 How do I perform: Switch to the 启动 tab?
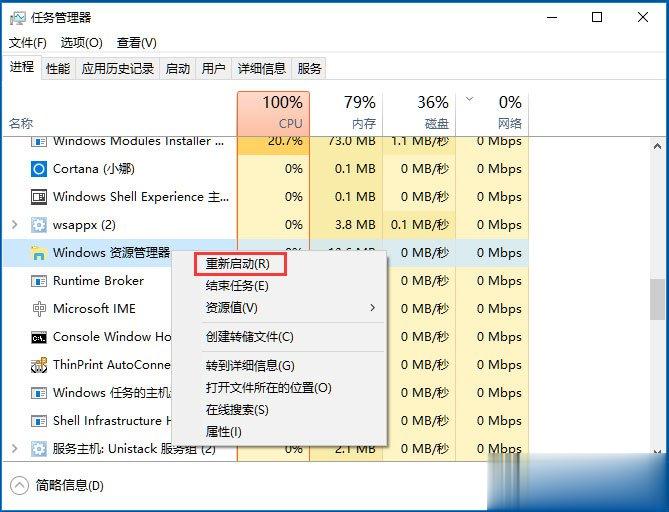pyautogui.click(x=177, y=68)
